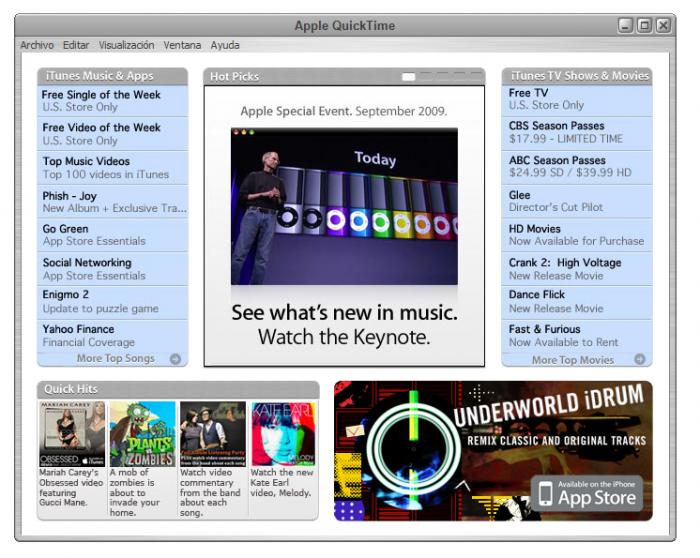Click Watch the Keynote text

(344, 337)
